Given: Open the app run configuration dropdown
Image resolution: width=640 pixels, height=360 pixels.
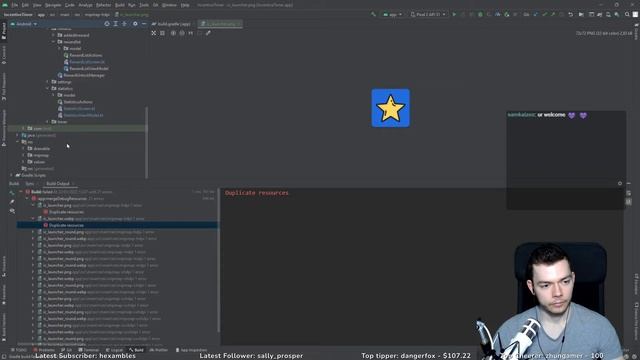Looking at the screenshot, I should pos(393,14).
